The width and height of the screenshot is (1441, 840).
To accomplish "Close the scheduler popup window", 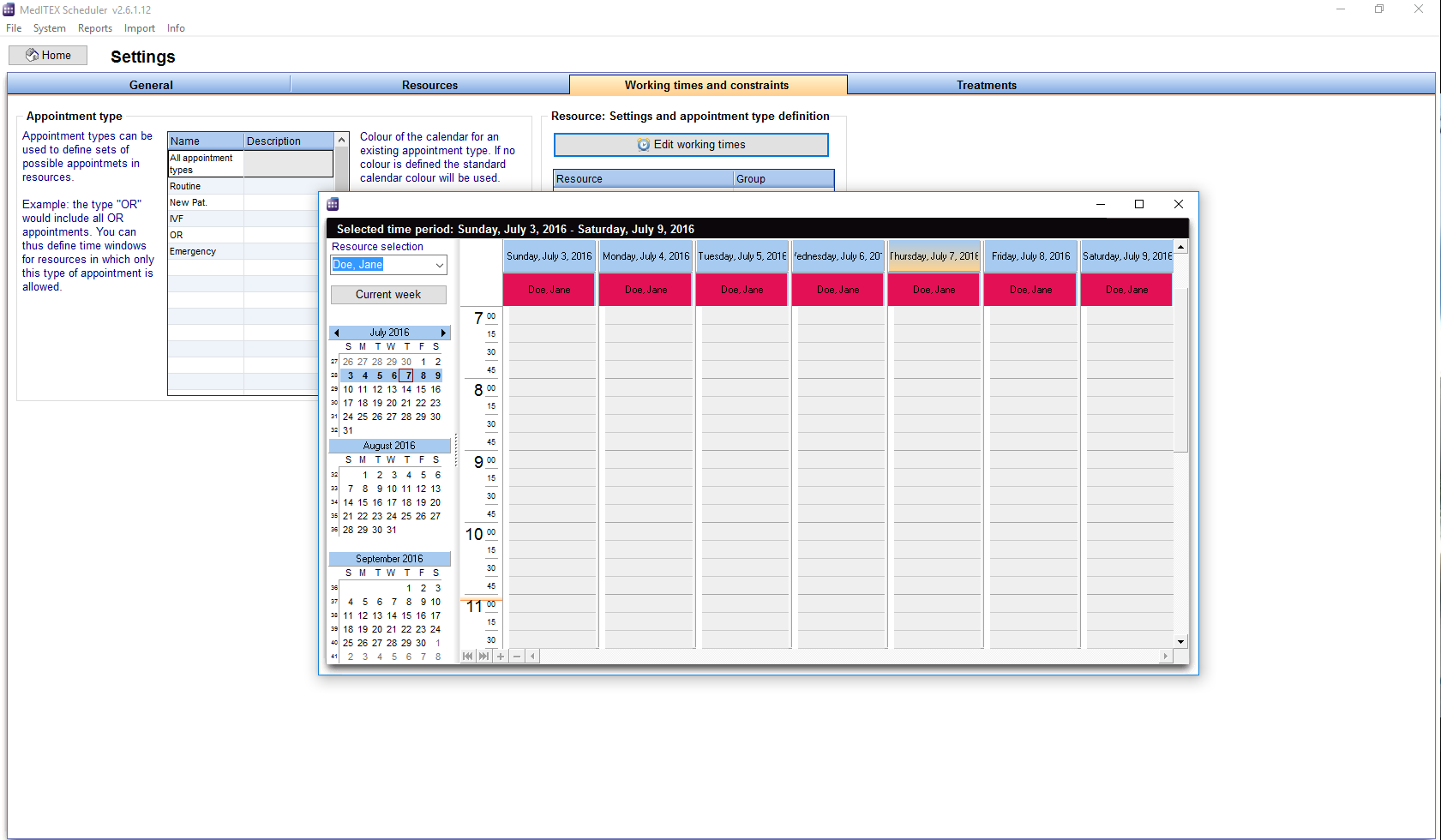I will coord(1179,204).
